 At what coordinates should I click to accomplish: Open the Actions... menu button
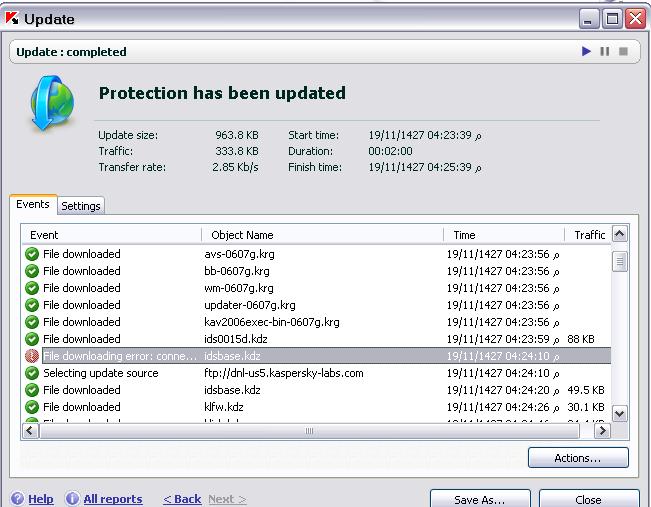(x=578, y=458)
